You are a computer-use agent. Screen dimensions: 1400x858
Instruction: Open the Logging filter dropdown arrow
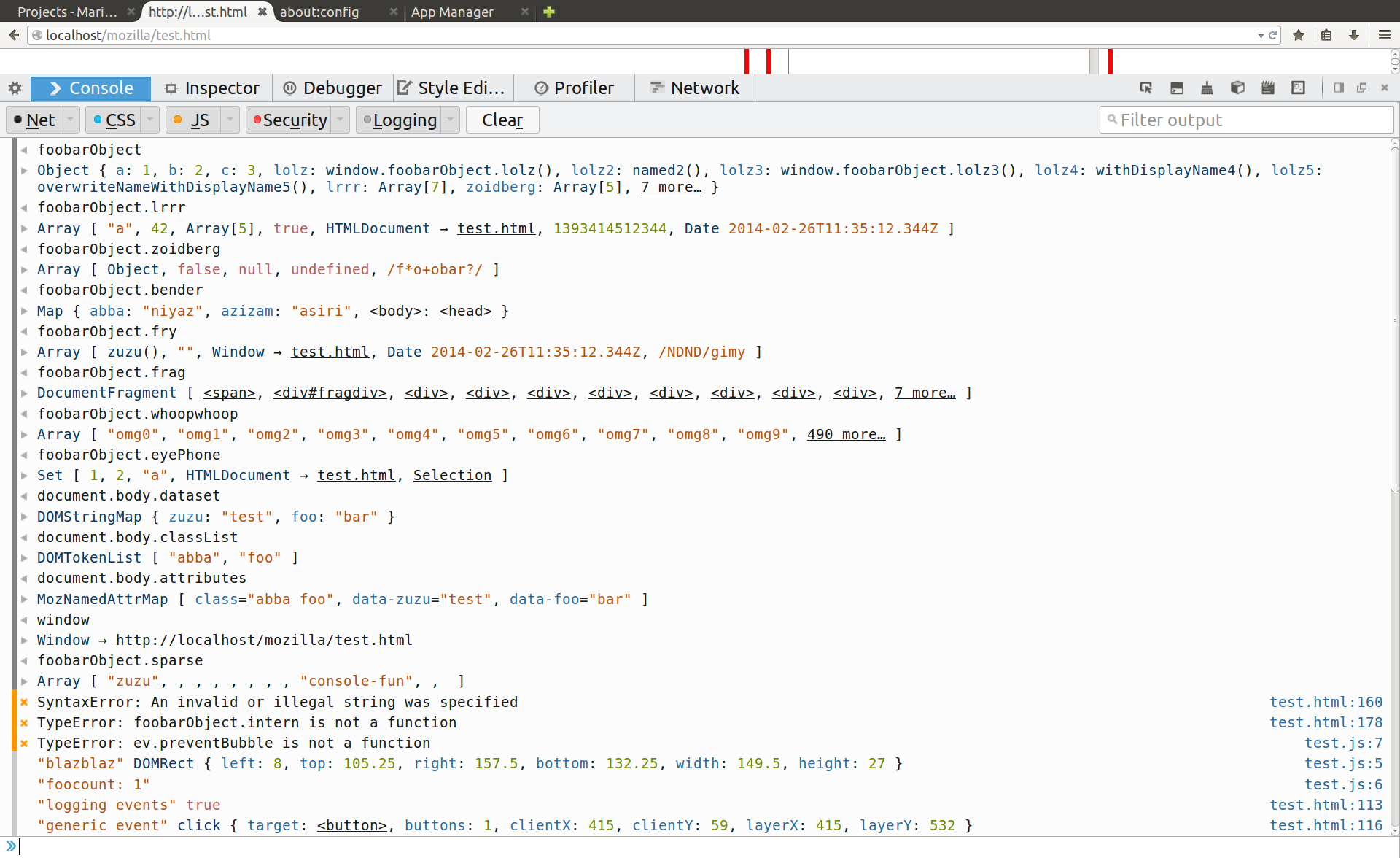point(451,120)
